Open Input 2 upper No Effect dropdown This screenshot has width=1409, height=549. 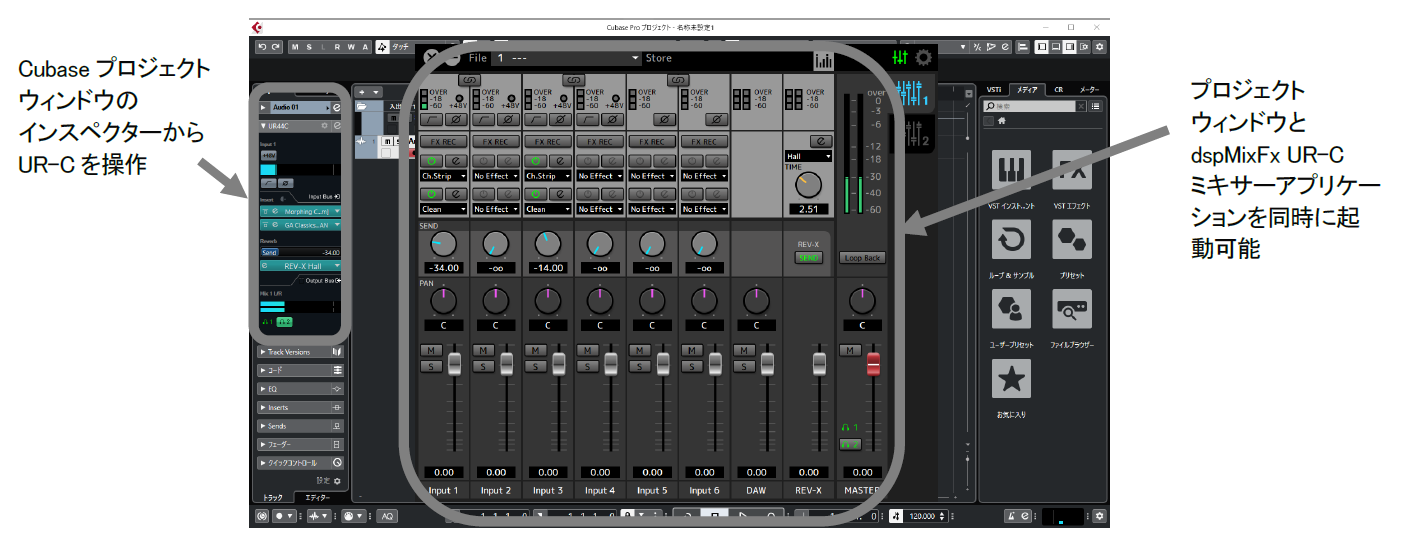click(496, 176)
